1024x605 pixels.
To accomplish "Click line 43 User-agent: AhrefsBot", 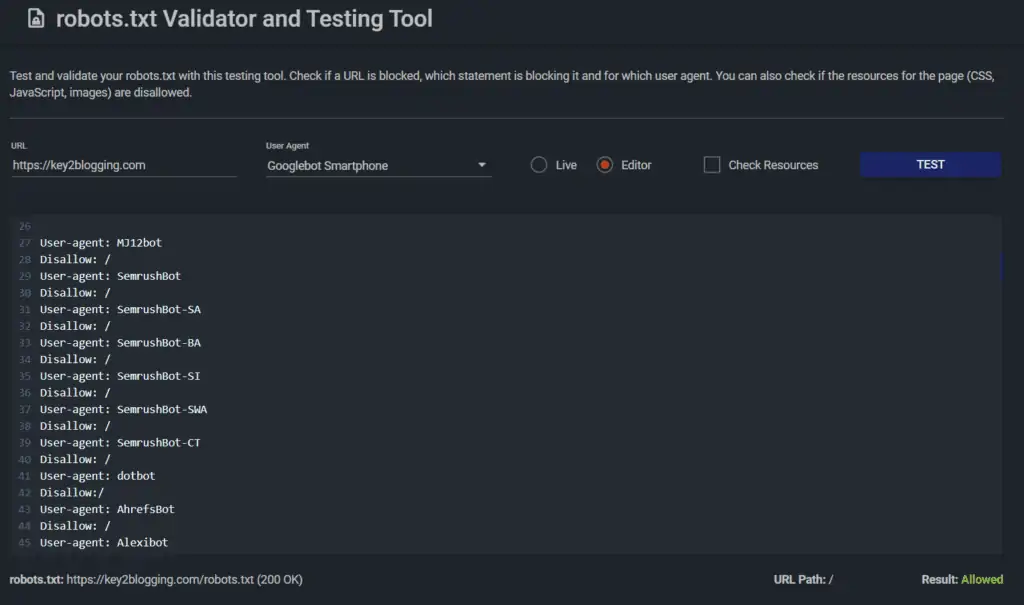I will click(107, 509).
